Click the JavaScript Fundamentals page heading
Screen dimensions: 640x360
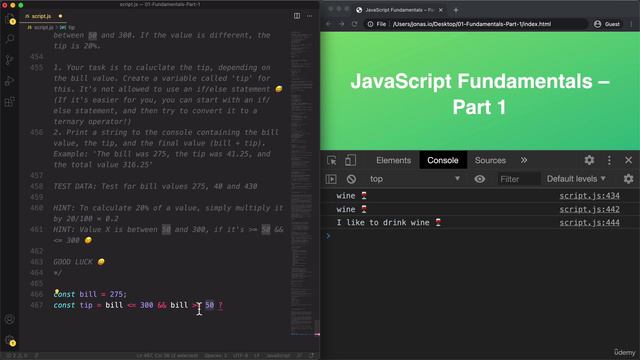pyautogui.click(x=480, y=94)
